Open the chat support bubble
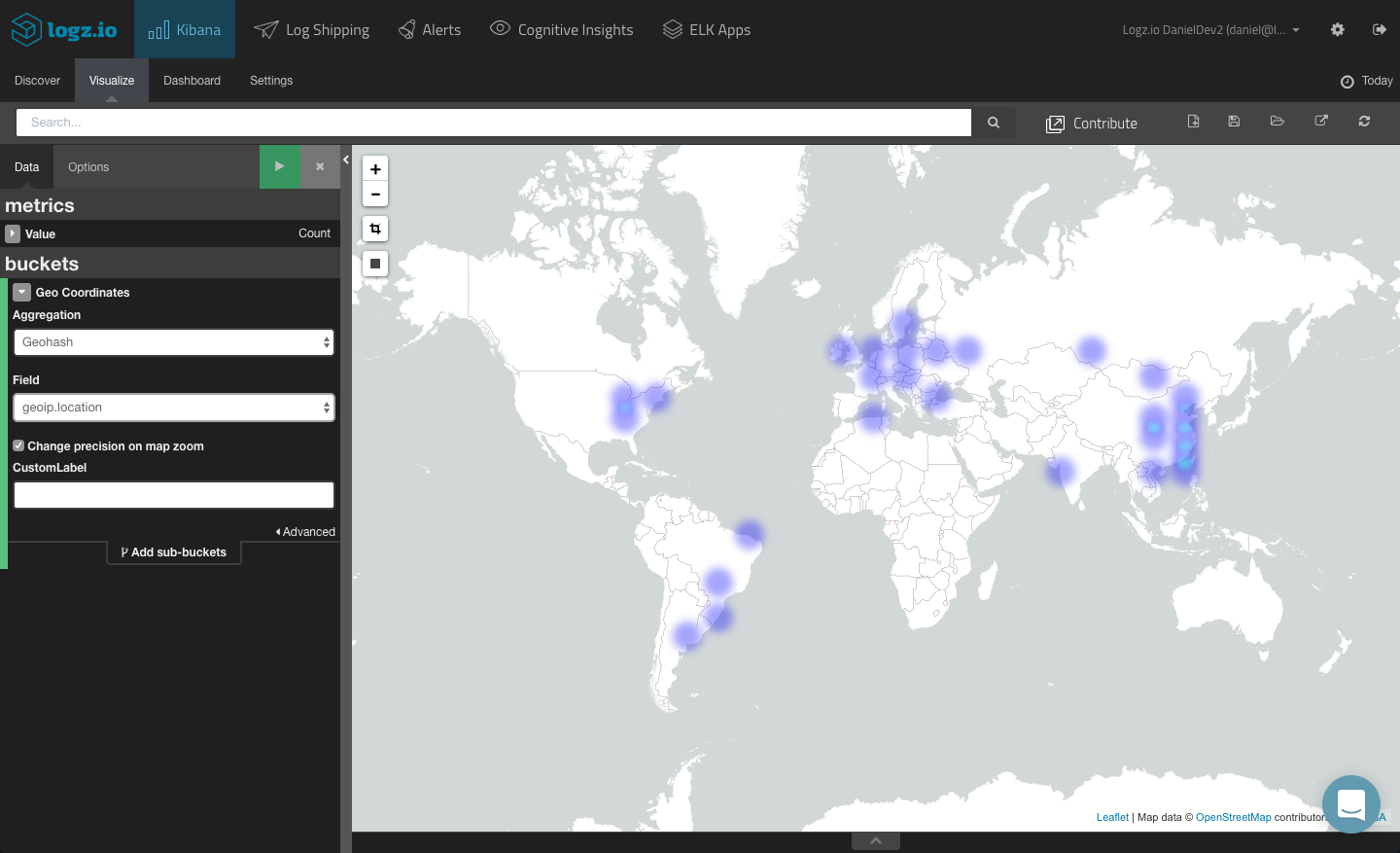Screen dimensions: 1400x853 point(1351,804)
